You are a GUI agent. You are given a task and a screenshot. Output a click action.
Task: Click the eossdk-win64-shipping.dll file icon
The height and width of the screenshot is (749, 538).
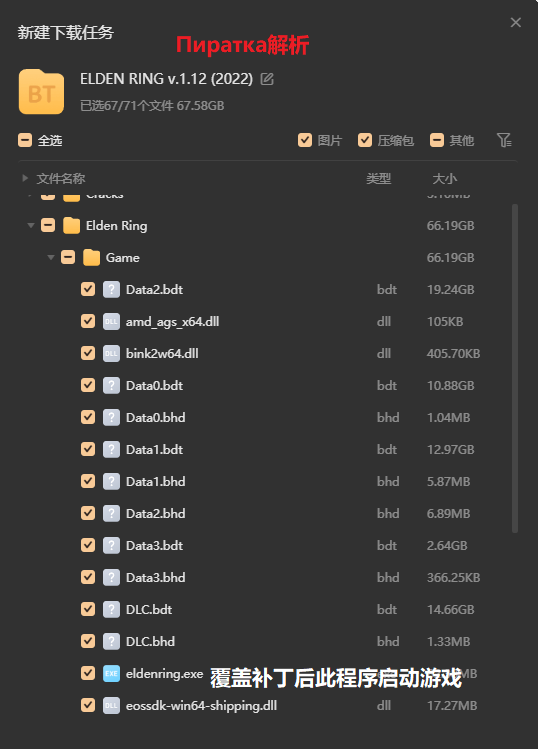[111, 706]
